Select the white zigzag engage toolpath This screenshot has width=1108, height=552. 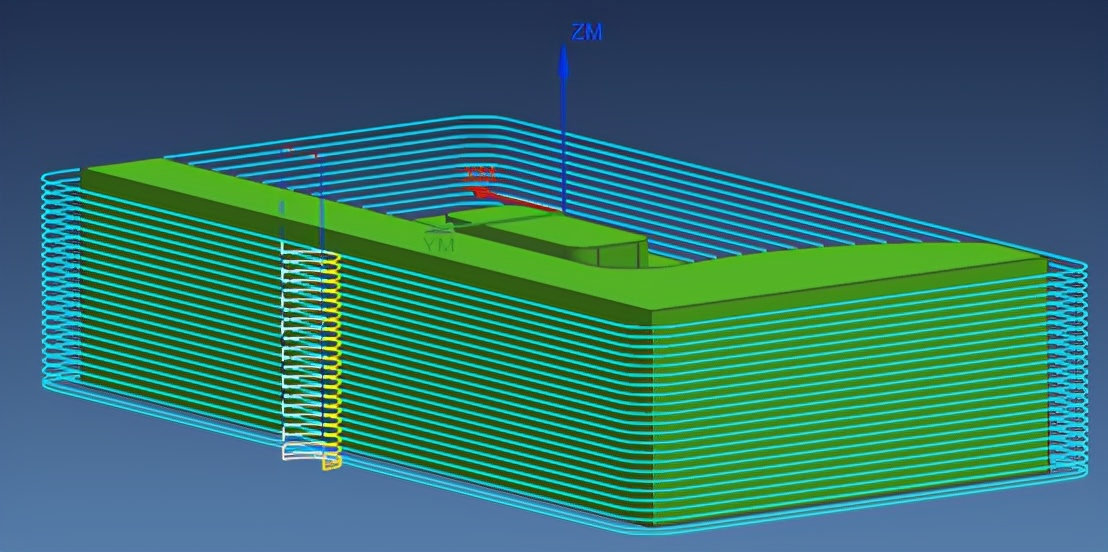pyautogui.click(x=302, y=353)
